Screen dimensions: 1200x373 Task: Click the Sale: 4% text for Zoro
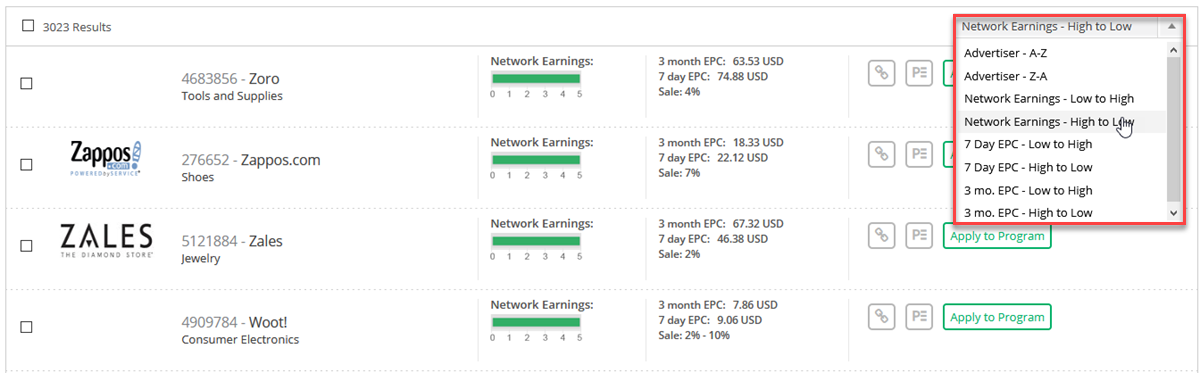coord(679,91)
